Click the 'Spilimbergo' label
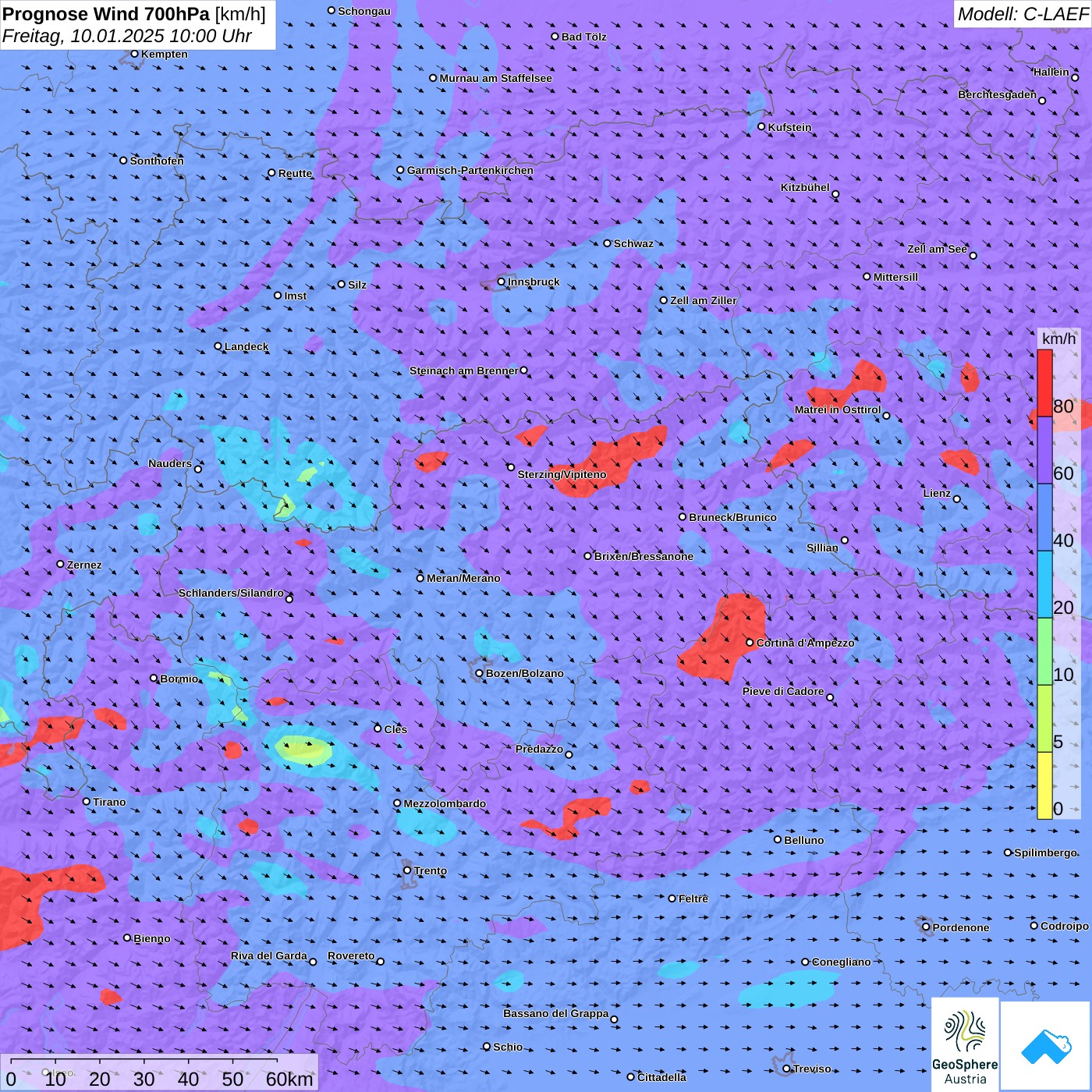This screenshot has height=1092, width=1092. pyautogui.click(x=1045, y=853)
